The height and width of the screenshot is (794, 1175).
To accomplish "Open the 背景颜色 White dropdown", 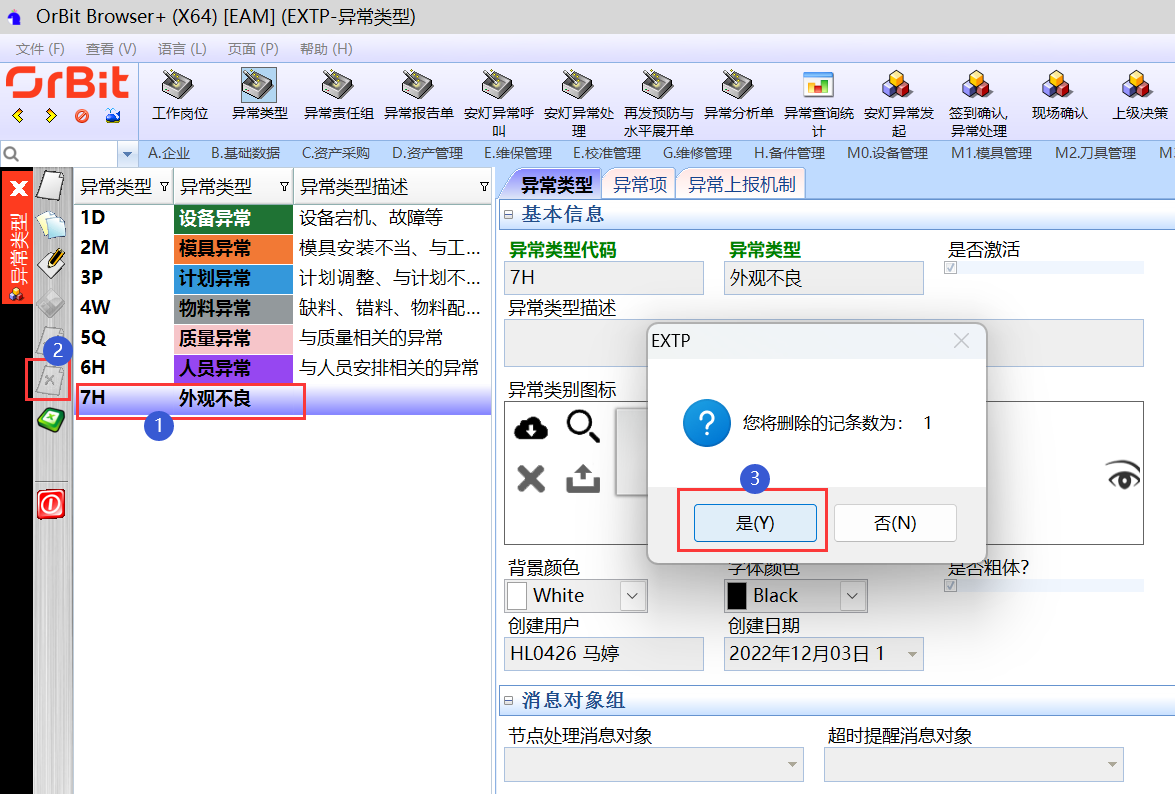I will (x=632, y=596).
